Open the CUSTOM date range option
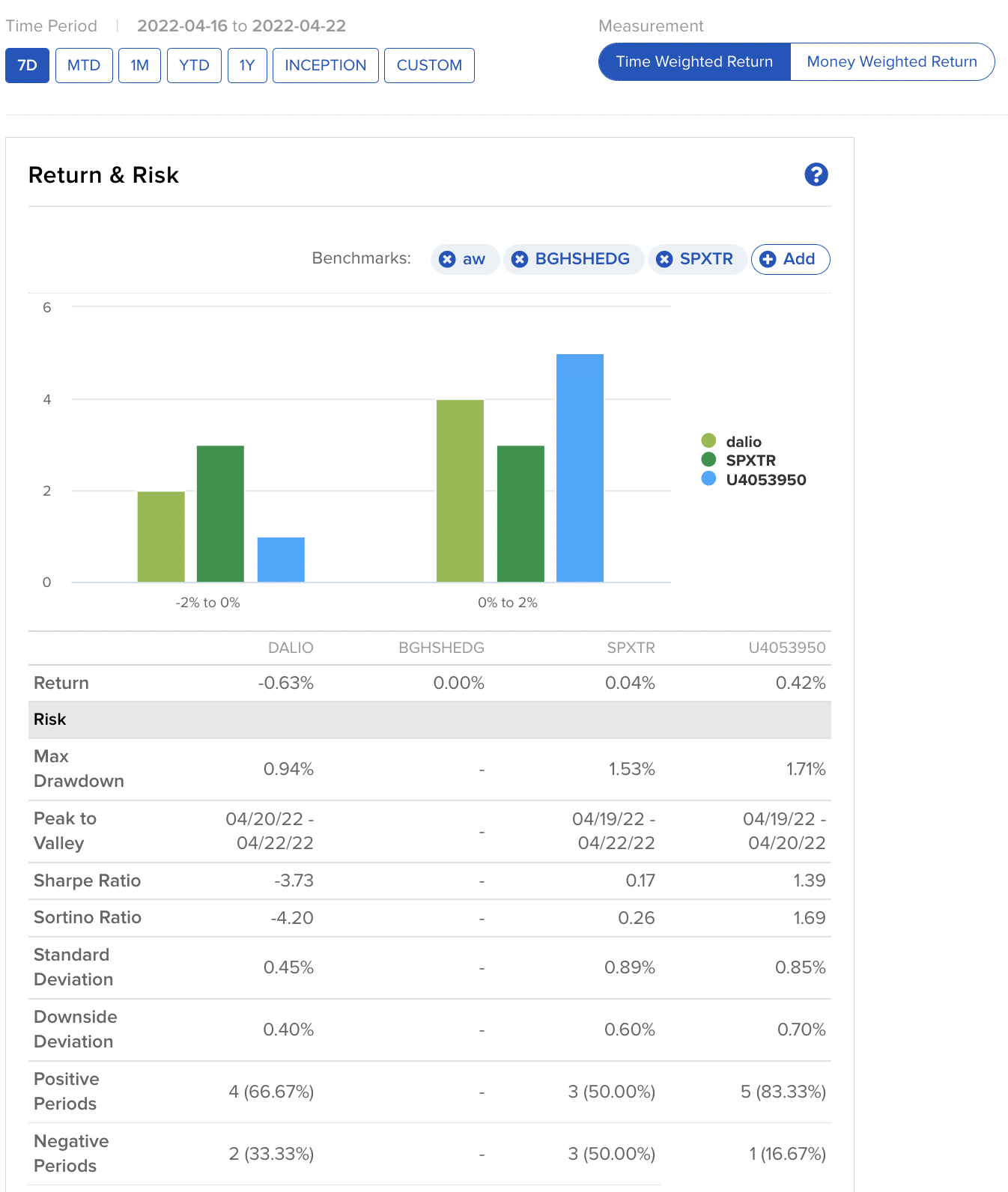Viewport: 1008px width, 1192px height. tap(429, 65)
